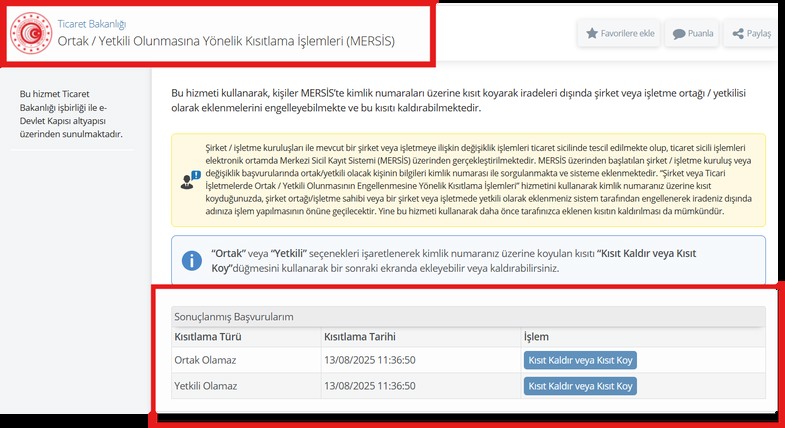Click the Ticaret Bakanlığı emblem logo
This screenshot has height=428, width=785.
(x=31, y=33)
